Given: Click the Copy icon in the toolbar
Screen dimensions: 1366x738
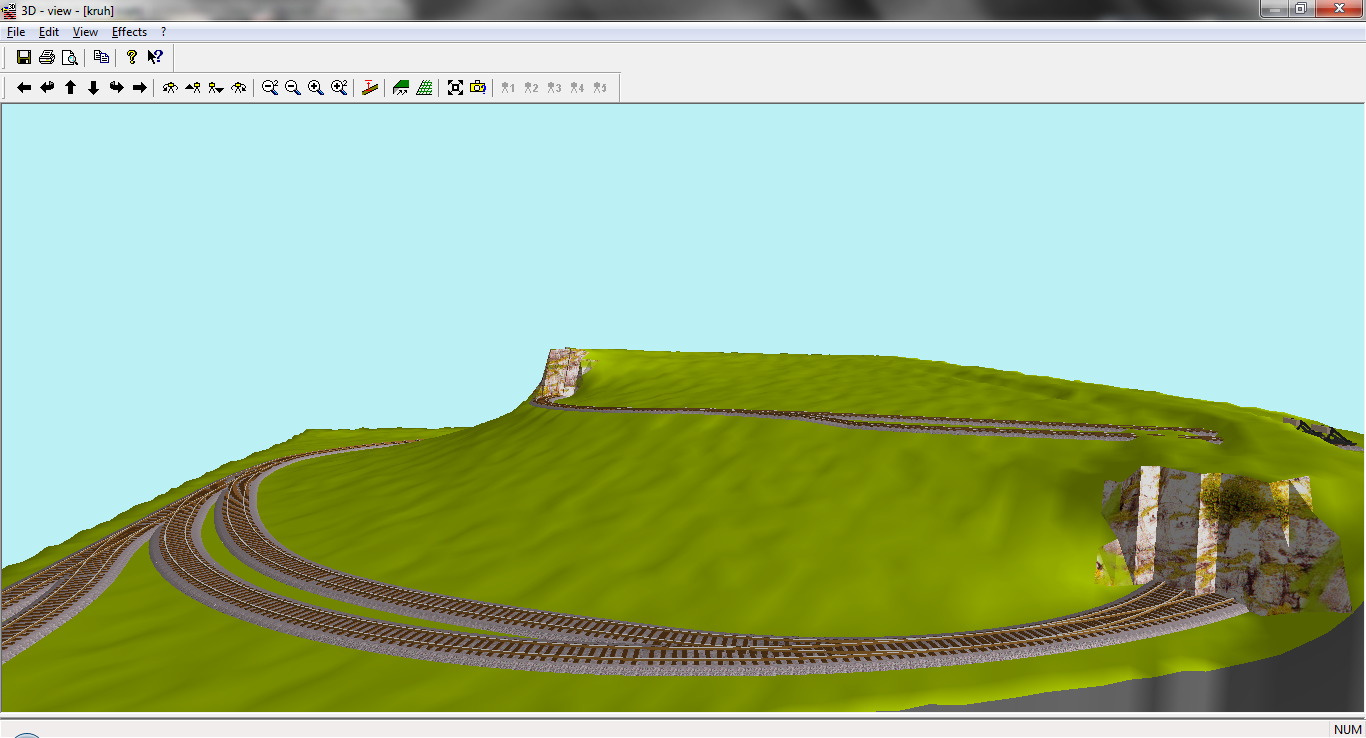Looking at the screenshot, I should (x=101, y=57).
